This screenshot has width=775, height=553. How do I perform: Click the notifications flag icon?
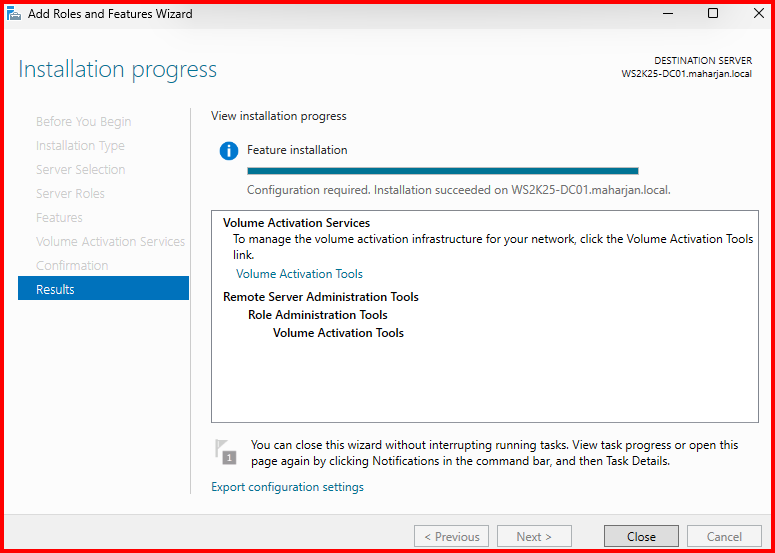227,452
